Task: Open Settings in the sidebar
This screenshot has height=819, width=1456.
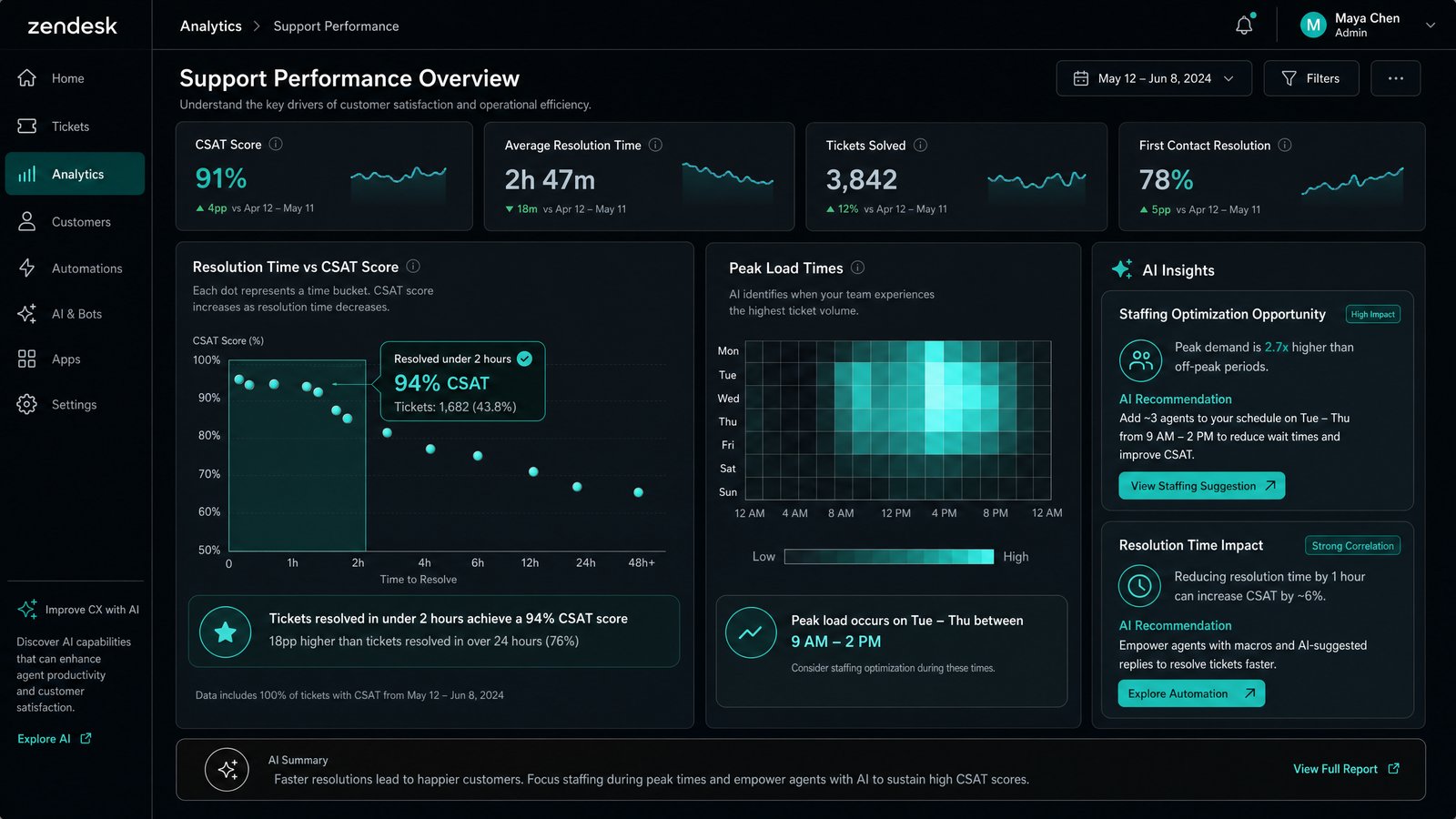Action: pos(75,405)
